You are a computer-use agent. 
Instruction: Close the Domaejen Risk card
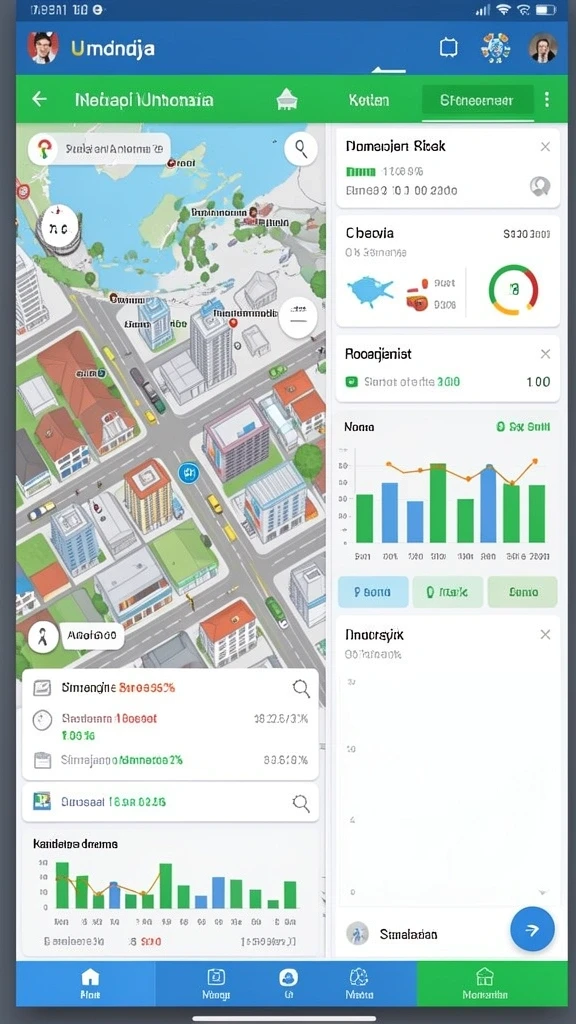click(545, 147)
